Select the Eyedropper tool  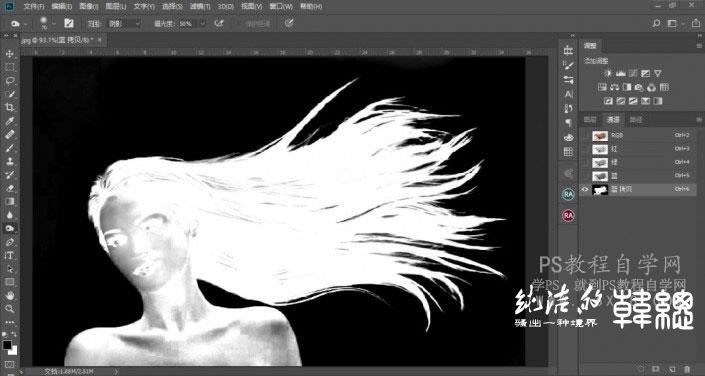[x=9, y=121]
